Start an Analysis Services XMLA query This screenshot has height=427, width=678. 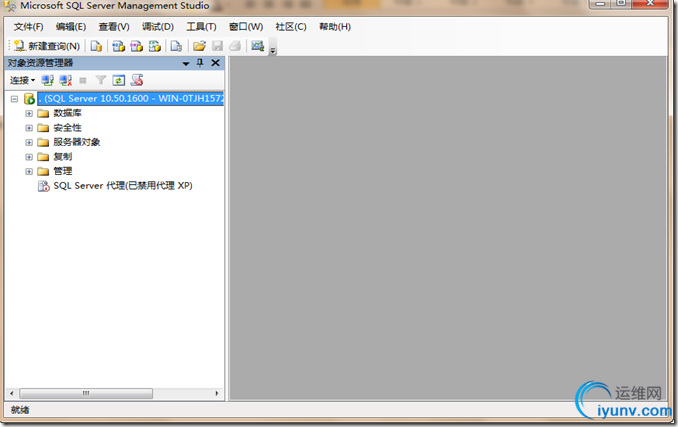(x=155, y=46)
